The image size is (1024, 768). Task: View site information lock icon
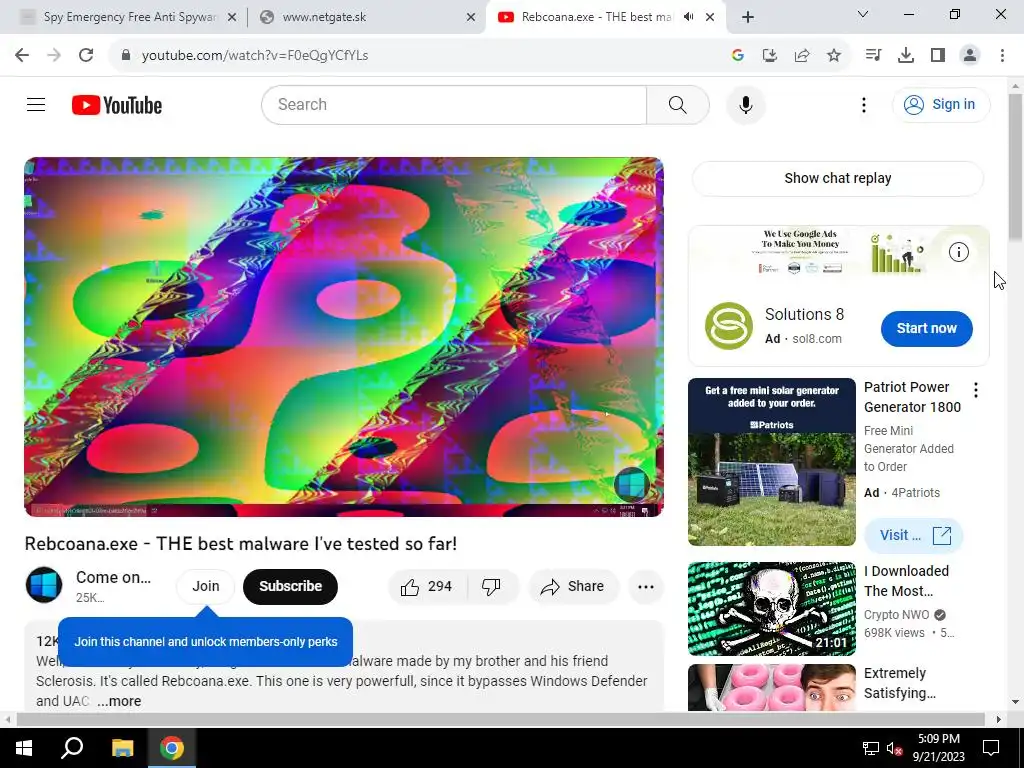click(x=126, y=56)
